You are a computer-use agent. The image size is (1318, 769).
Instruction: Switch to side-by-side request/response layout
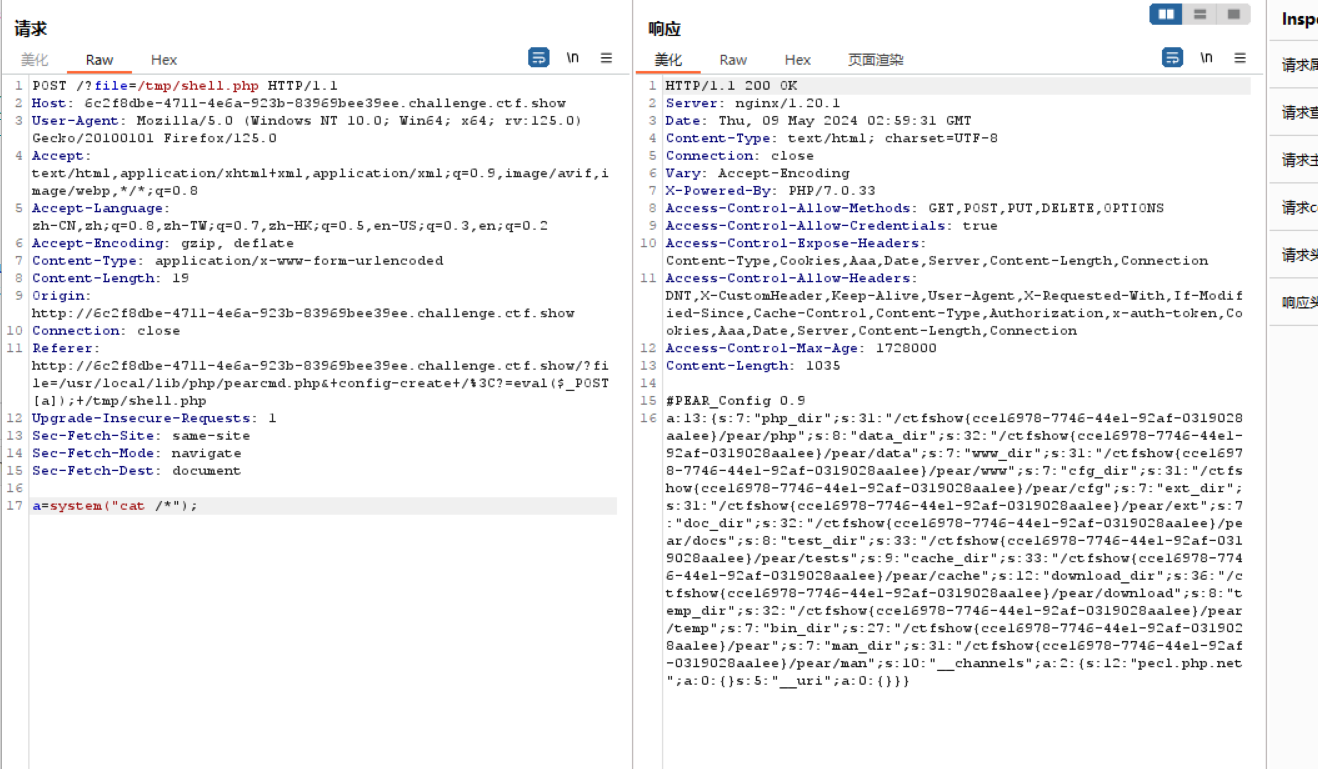click(1166, 14)
